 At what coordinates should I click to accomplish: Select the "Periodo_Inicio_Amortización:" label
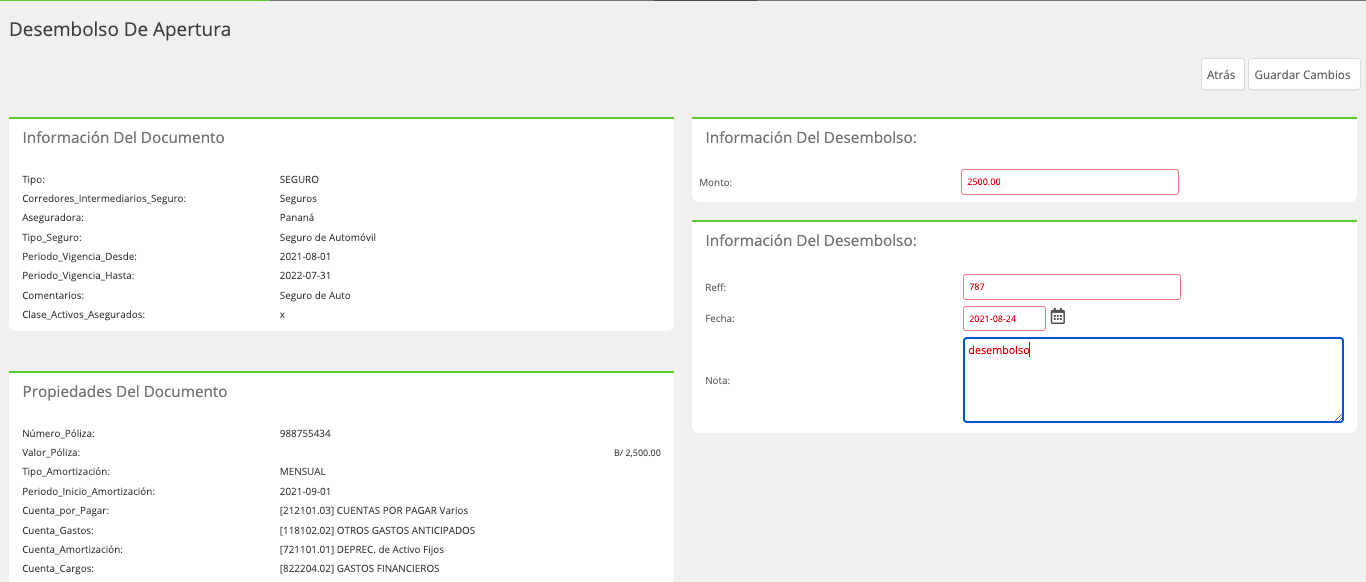coord(89,492)
